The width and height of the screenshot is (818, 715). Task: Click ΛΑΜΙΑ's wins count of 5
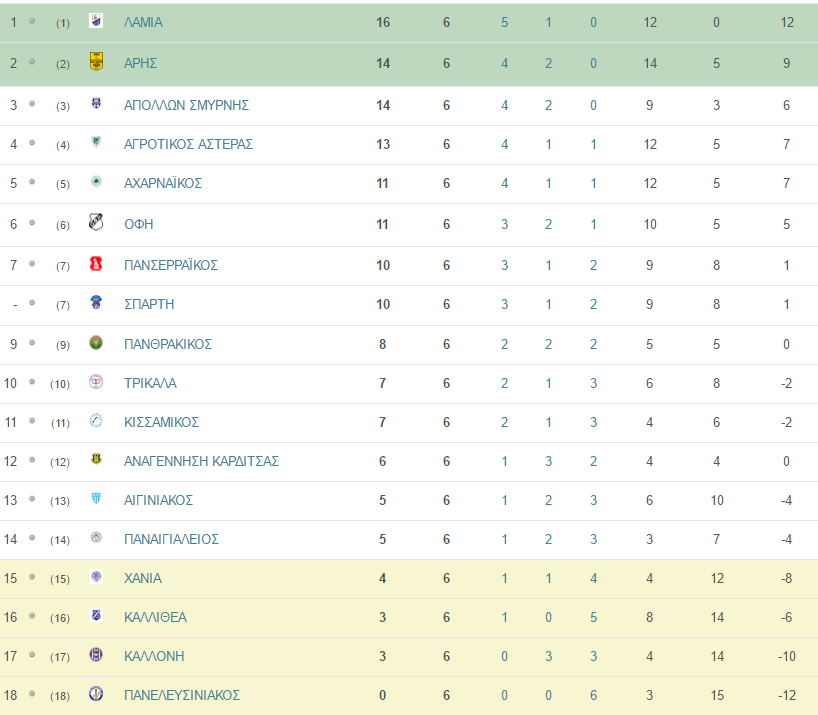point(504,22)
